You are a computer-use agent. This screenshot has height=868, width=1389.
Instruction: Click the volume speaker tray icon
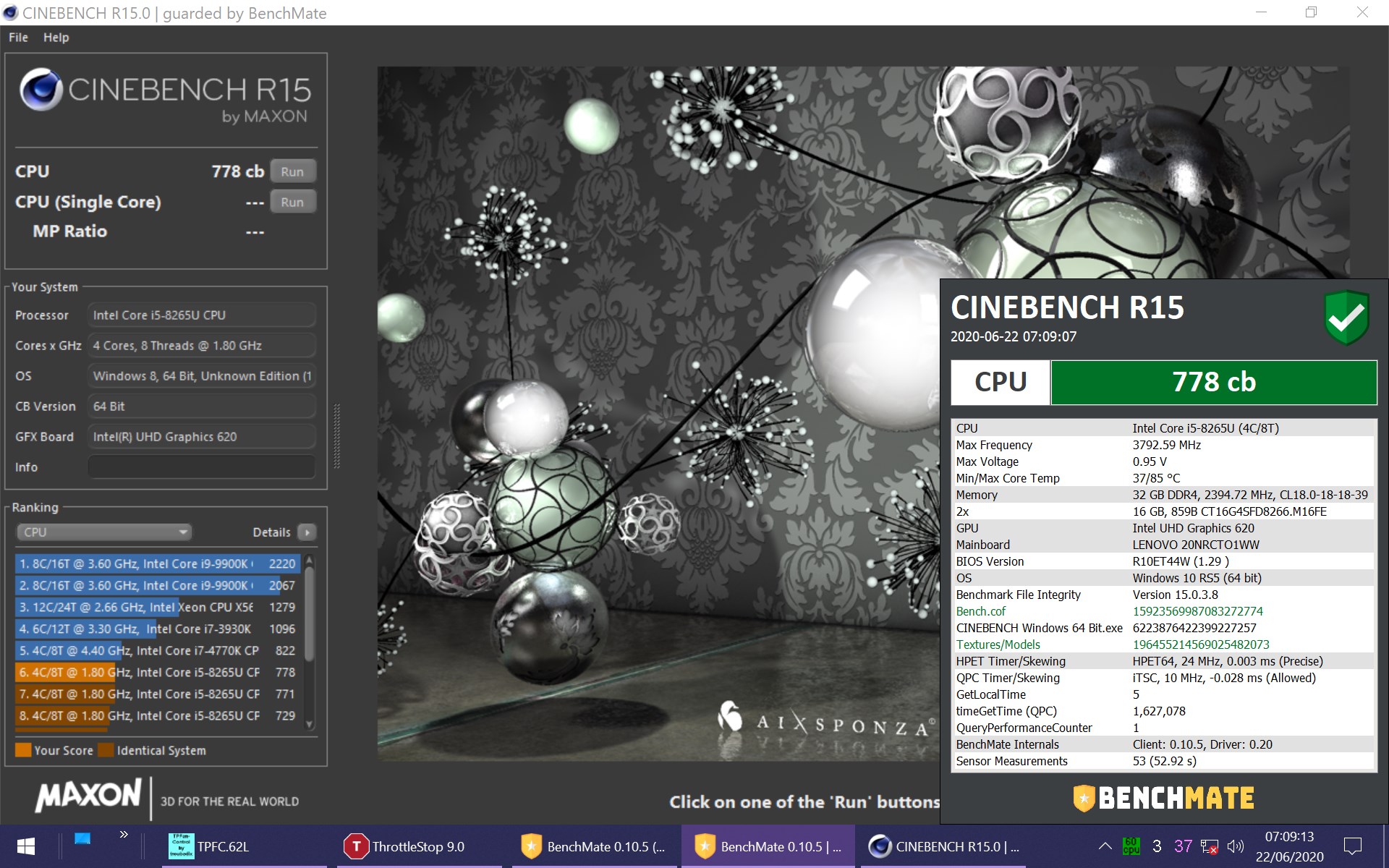click(x=1236, y=846)
